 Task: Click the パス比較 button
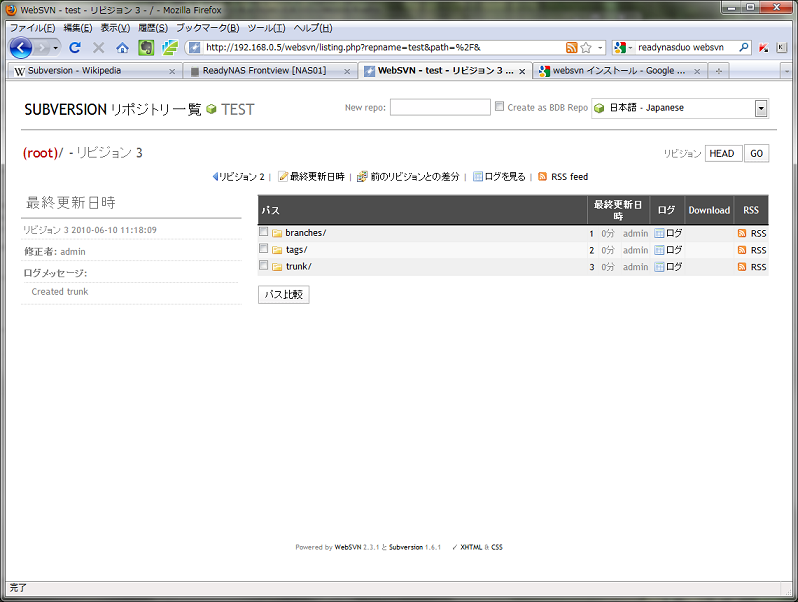click(x=283, y=294)
